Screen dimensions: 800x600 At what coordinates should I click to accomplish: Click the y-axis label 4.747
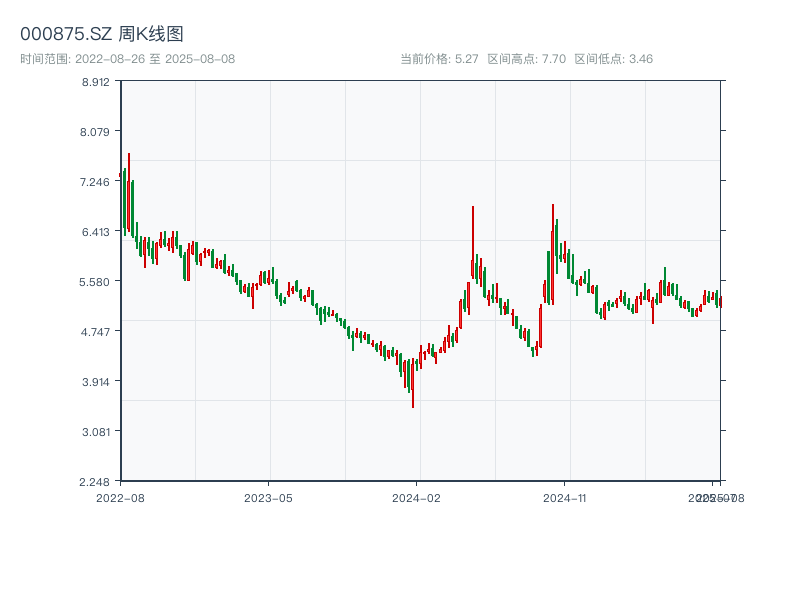tap(95, 332)
